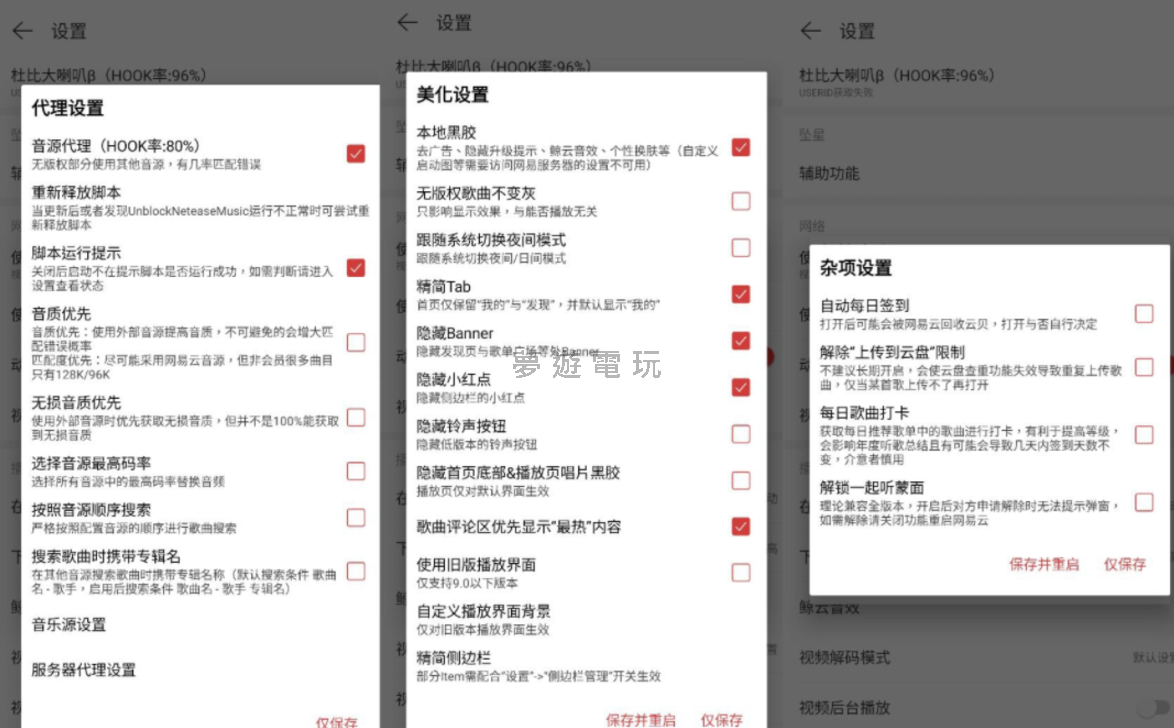Turn on 自动每日签到 checkbox
The width and height of the screenshot is (1174, 728).
[x=1143, y=313]
